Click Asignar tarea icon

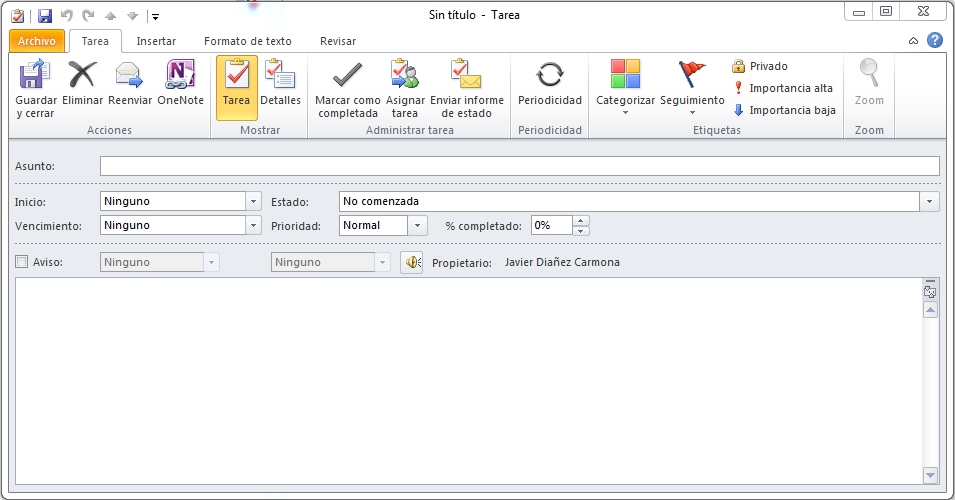[x=405, y=74]
